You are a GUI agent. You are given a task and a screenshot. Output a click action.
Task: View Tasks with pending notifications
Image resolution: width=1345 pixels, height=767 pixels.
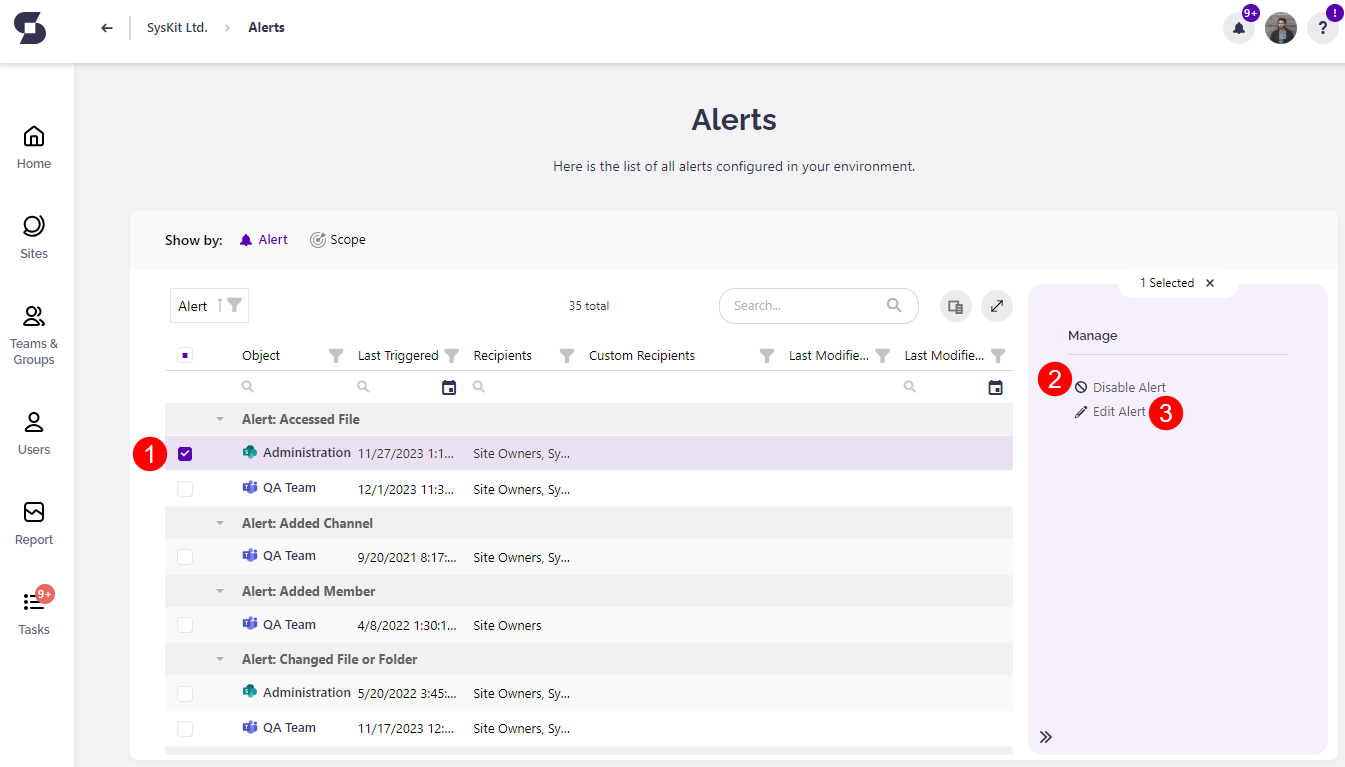(x=33, y=613)
